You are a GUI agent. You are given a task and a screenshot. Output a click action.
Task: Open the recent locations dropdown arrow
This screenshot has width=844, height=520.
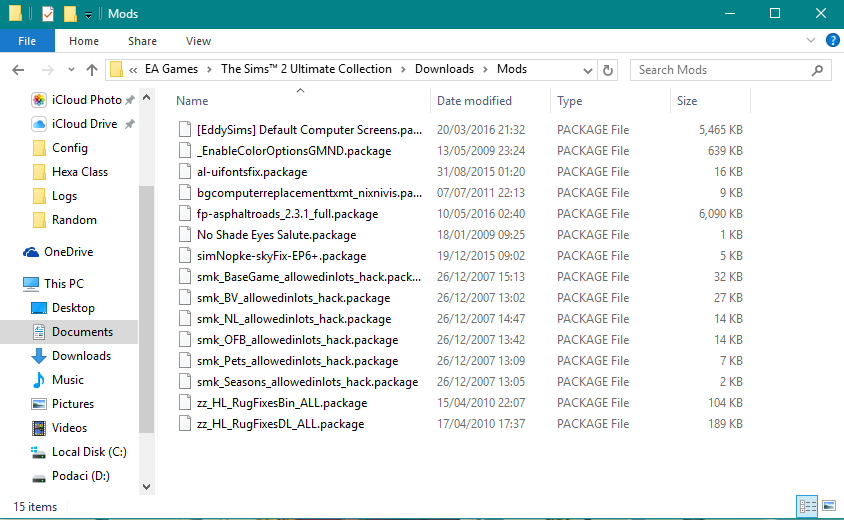coord(69,70)
